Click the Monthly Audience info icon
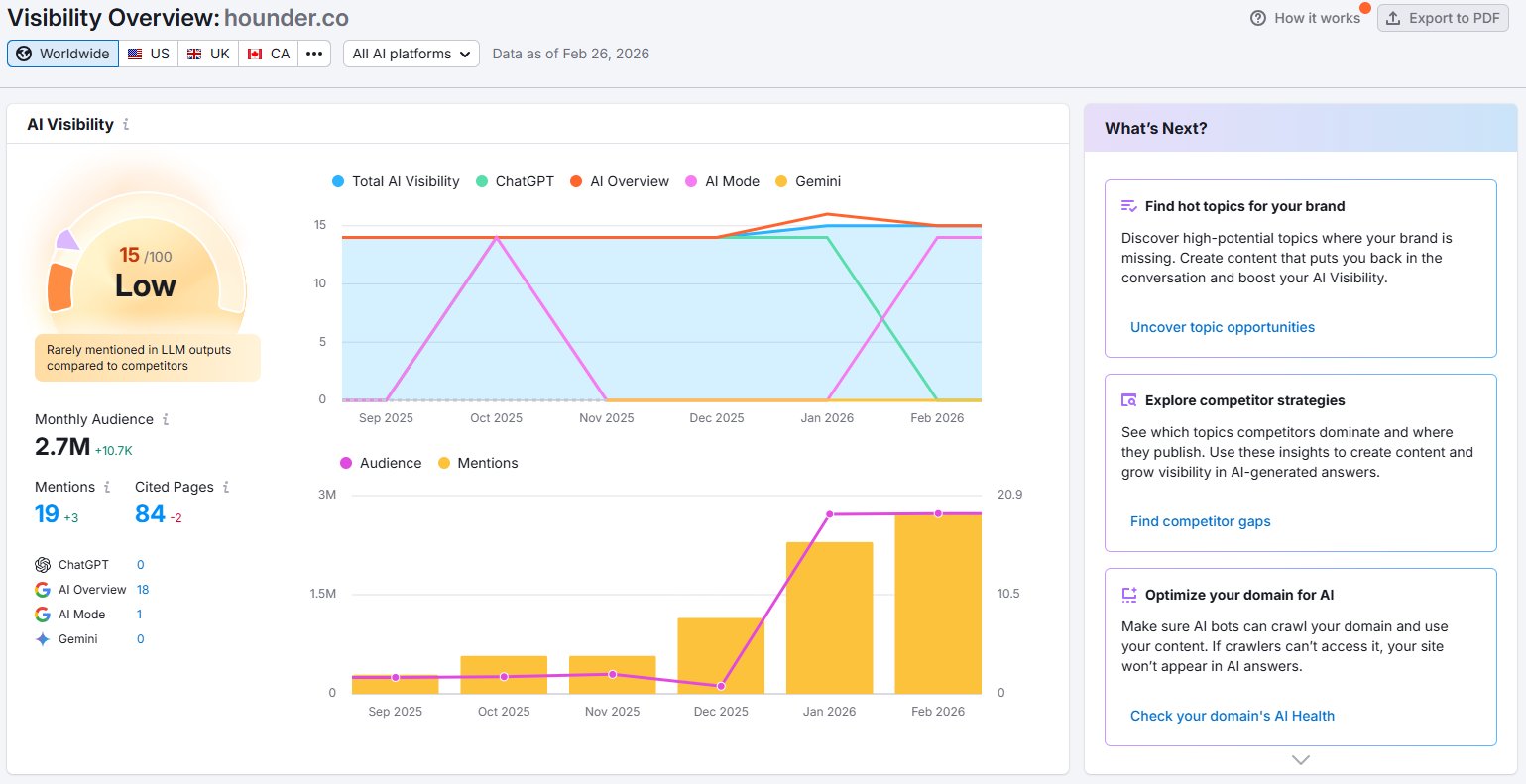Screen dimensions: 1526x784 coord(166,419)
